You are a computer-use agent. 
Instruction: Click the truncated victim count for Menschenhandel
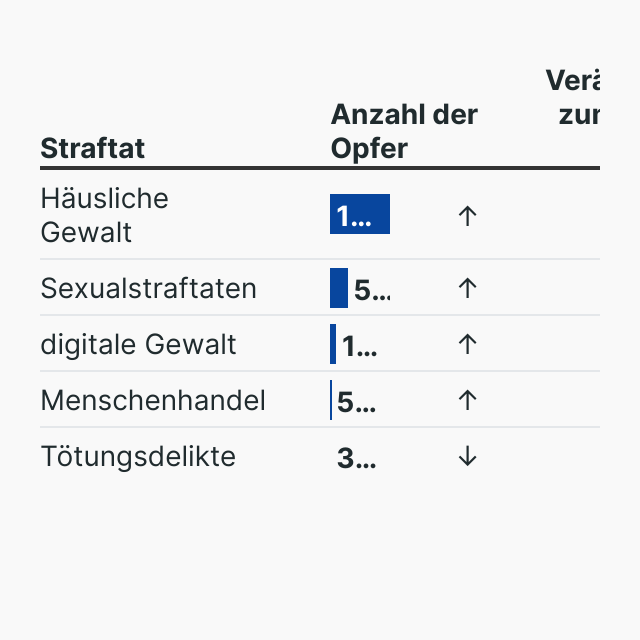pos(357,402)
